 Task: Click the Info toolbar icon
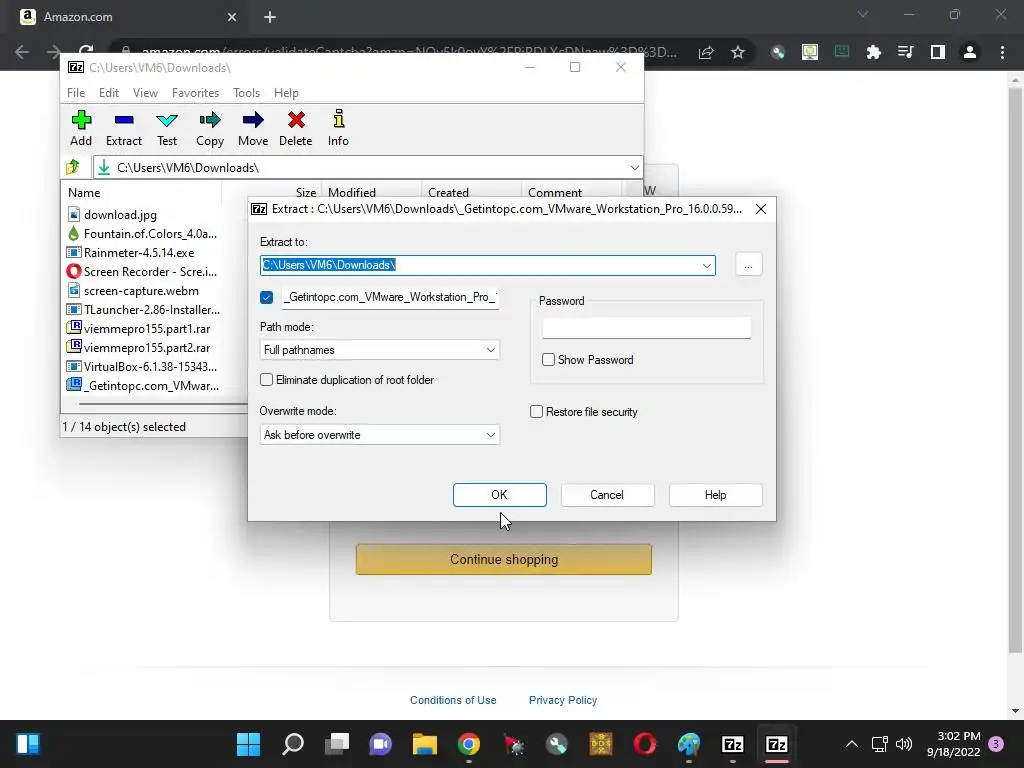pyautogui.click(x=338, y=128)
